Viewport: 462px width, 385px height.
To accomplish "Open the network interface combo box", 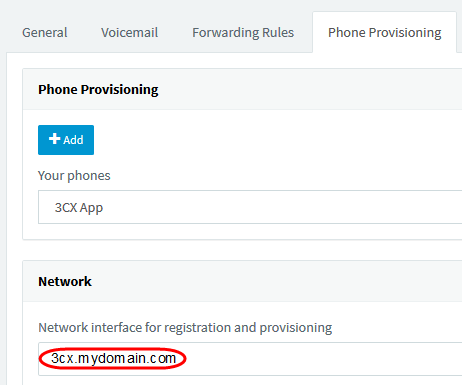I will click(250, 359).
